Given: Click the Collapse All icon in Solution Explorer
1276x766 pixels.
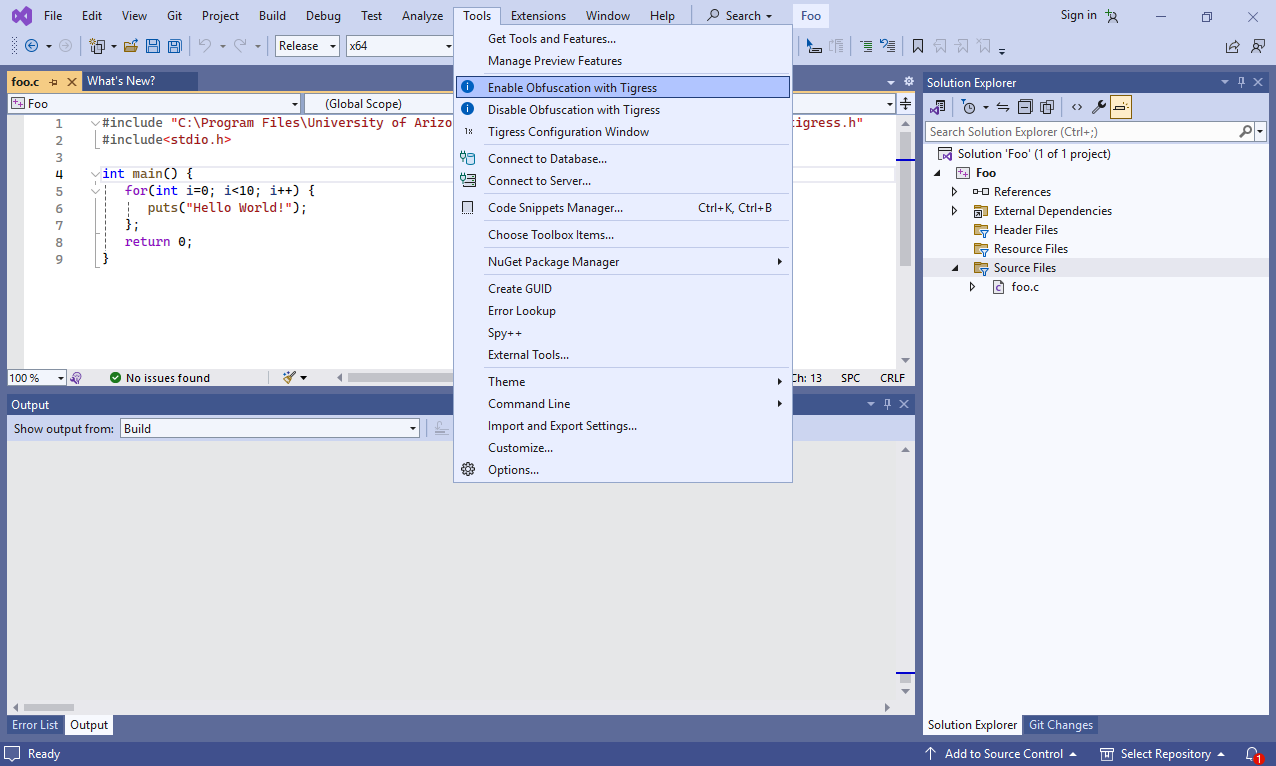Looking at the screenshot, I should click(1025, 107).
